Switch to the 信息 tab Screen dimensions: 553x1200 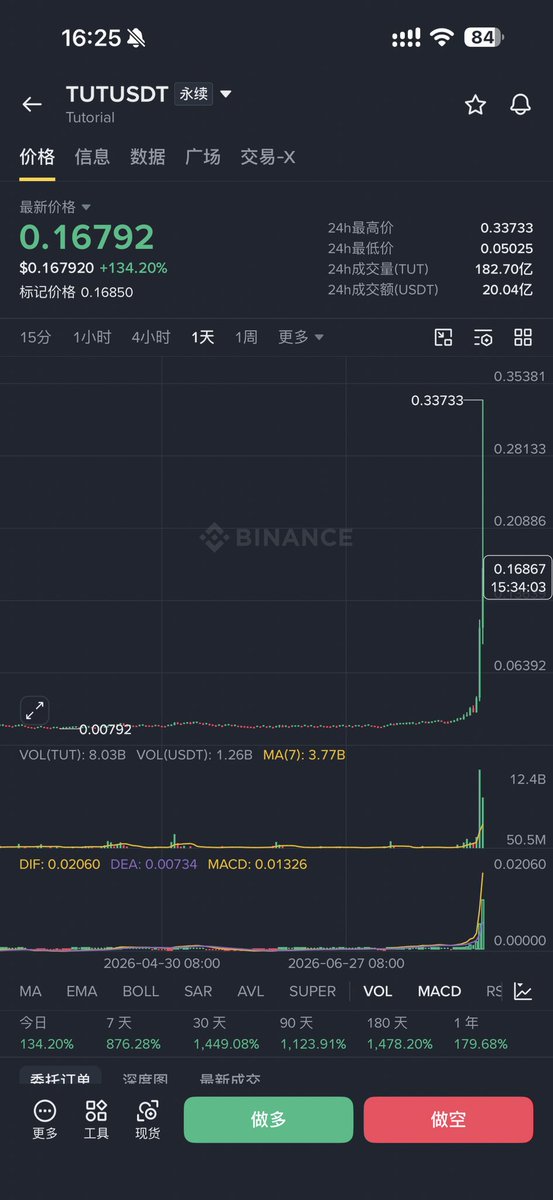click(x=92, y=157)
